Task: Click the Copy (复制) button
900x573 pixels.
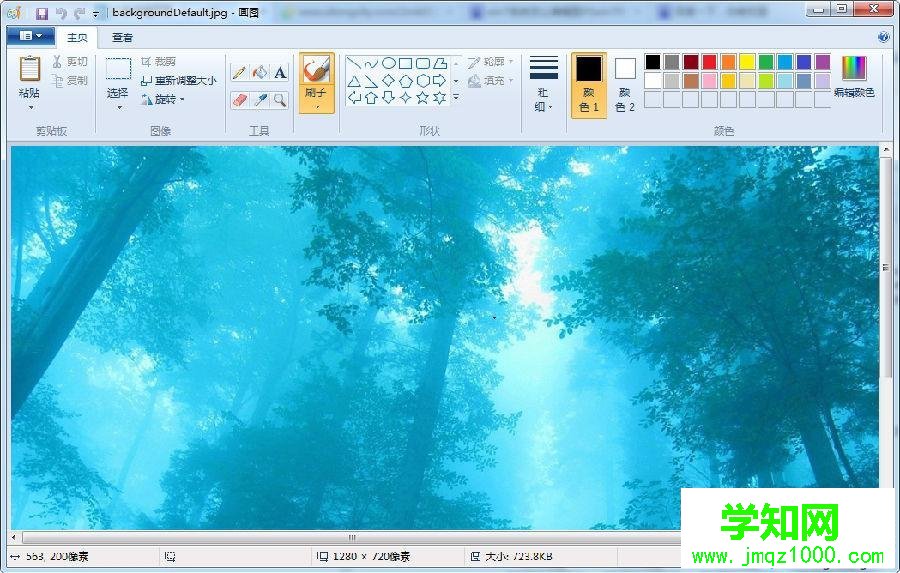Action: (x=70, y=81)
